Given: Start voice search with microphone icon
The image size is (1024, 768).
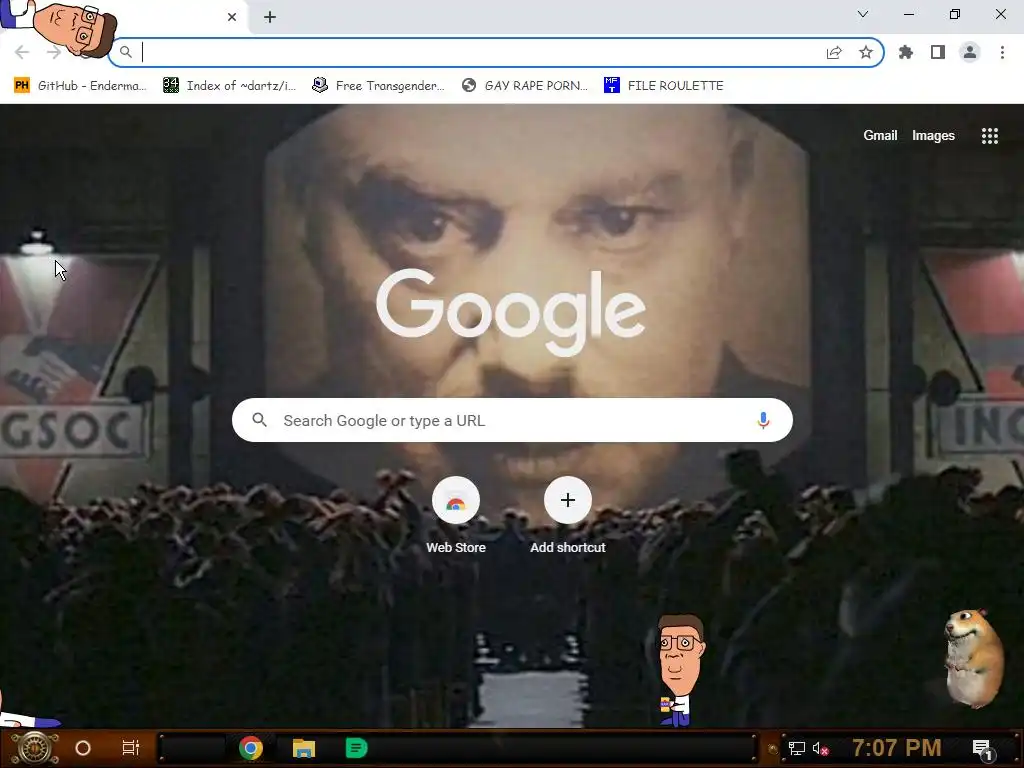Looking at the screenshot, I should [763, 420].
